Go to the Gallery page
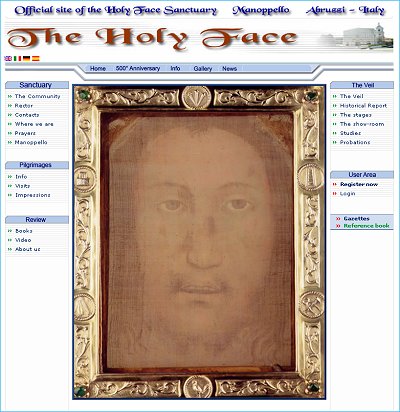The width and height of the screenshot is (400, 412). pyautogui.click(x=203, y=68)
